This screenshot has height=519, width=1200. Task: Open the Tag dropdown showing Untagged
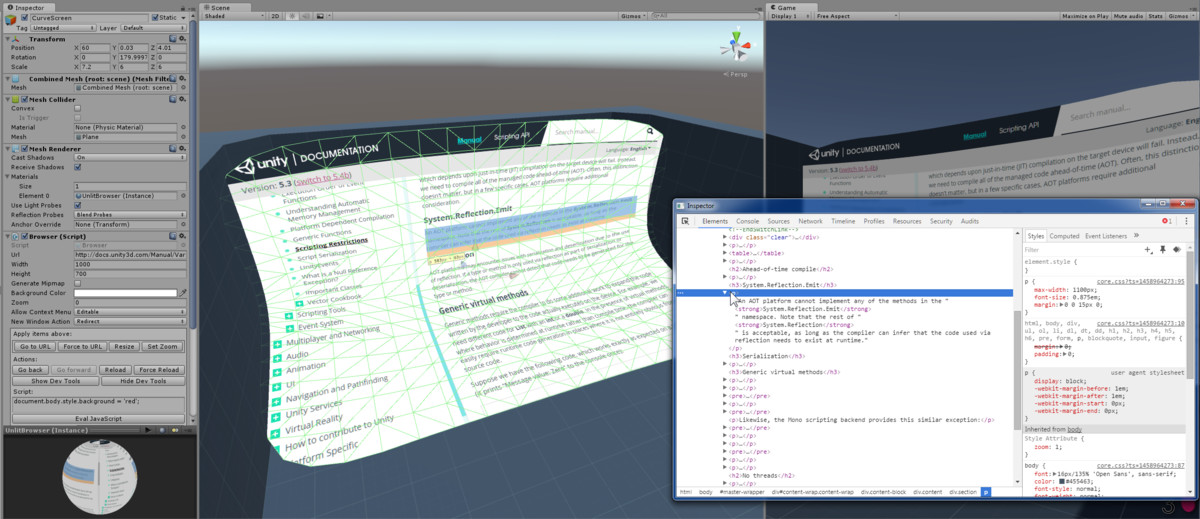pos(62,28)
